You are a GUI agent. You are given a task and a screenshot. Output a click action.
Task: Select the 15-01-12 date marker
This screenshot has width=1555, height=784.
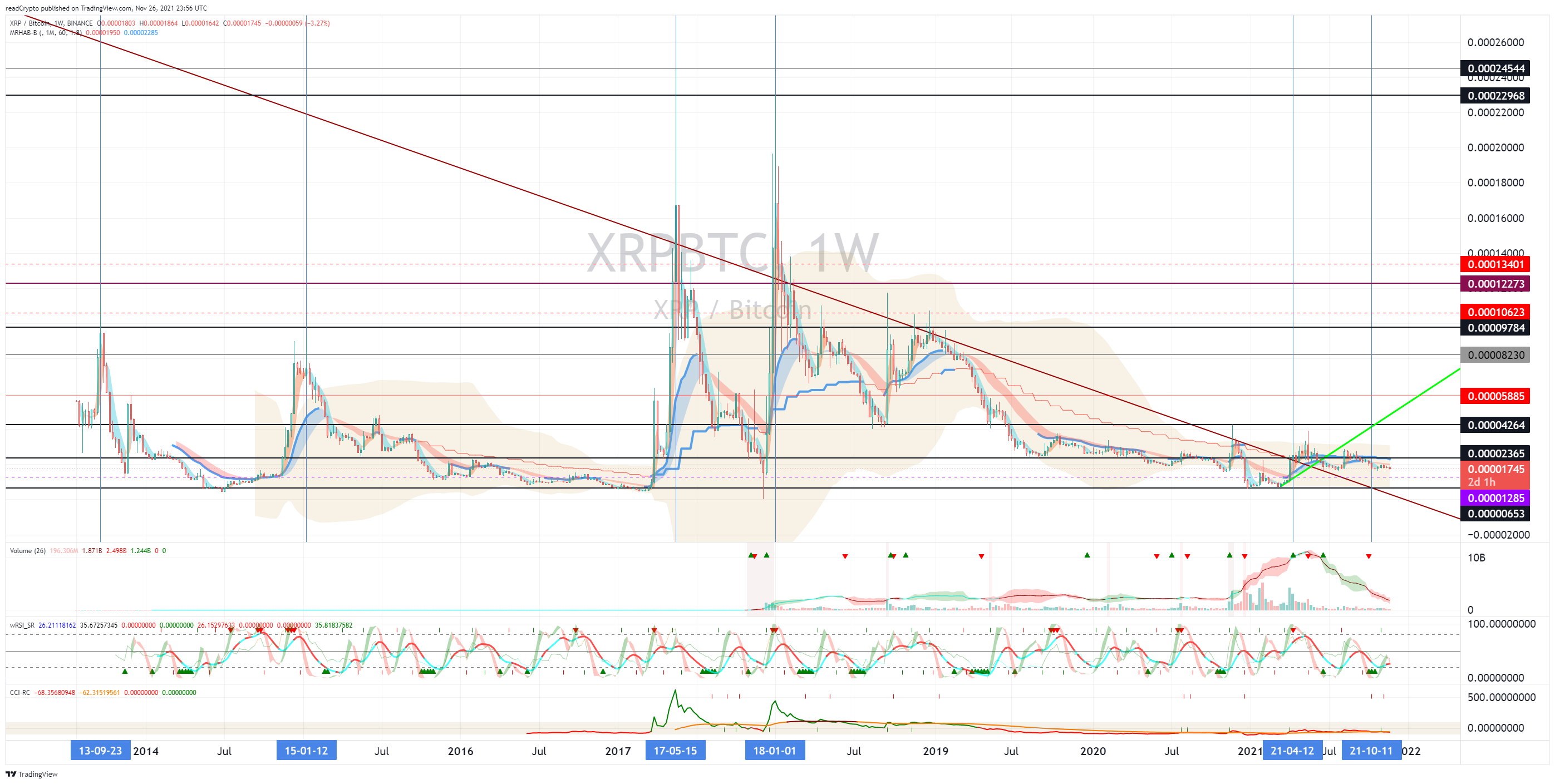[x=306, y=750]
